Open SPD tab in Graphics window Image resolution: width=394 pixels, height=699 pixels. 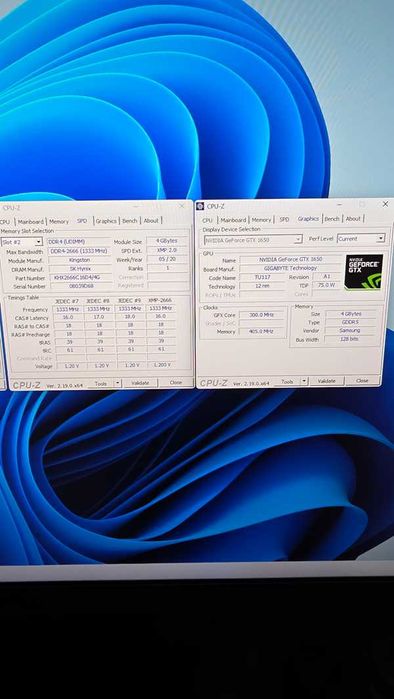point(284,220)
